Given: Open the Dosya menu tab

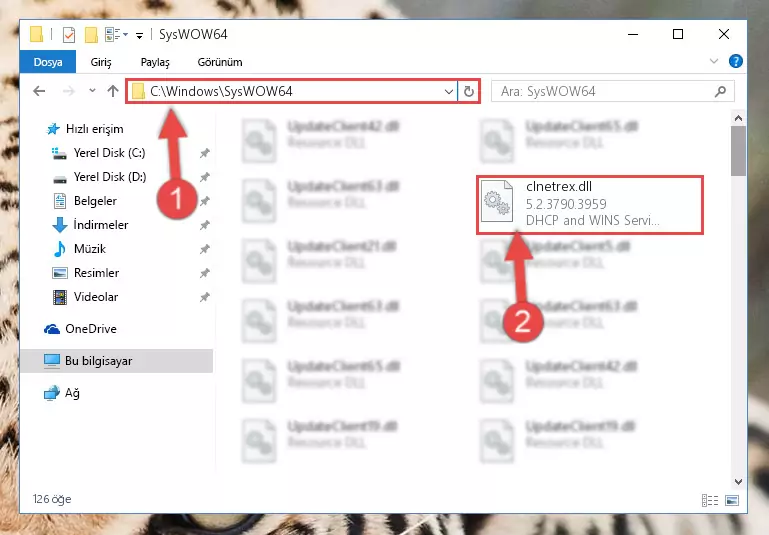Looking at the screenshot, I should [48, 62].
